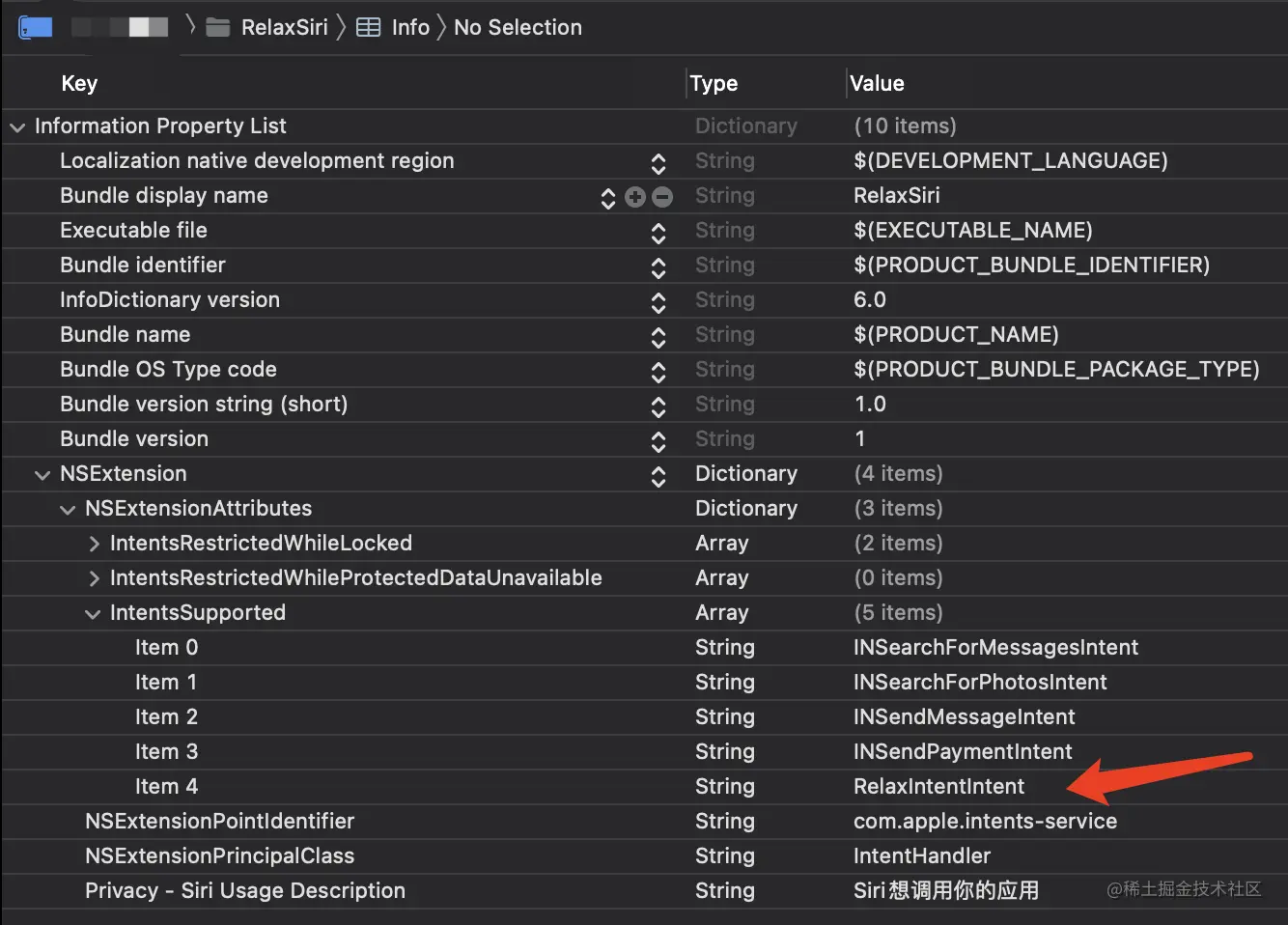Viewport: 1288px width, 925px height.
Task: Open key stepper for NSExtension row
Action: 658,475
